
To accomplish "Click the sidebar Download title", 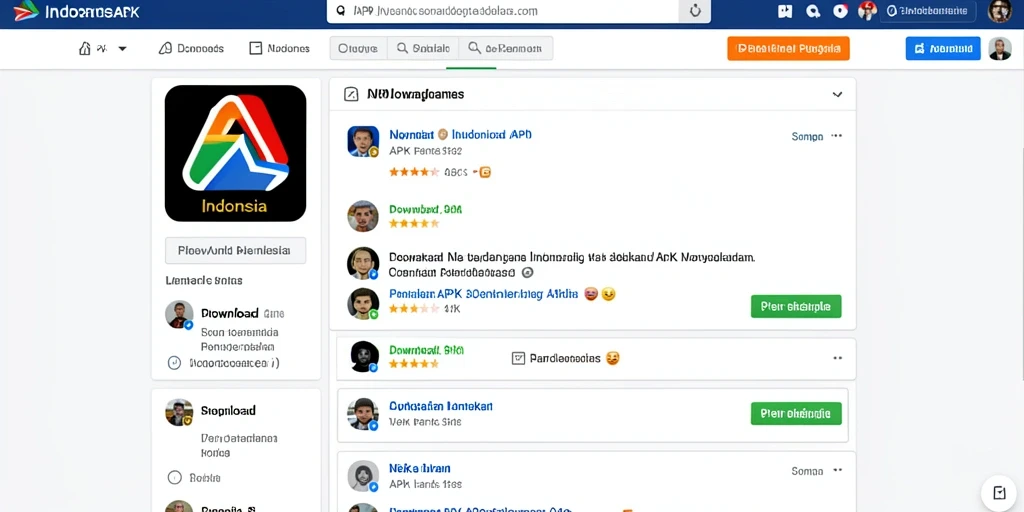I will [x=230, y=313].
